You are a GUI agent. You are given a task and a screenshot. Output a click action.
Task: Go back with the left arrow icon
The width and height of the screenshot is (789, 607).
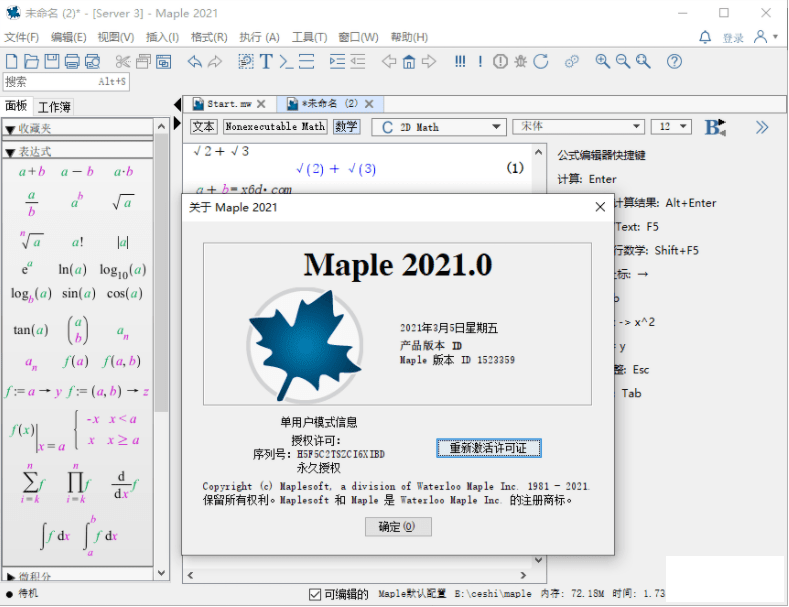(x=388, y=61)
